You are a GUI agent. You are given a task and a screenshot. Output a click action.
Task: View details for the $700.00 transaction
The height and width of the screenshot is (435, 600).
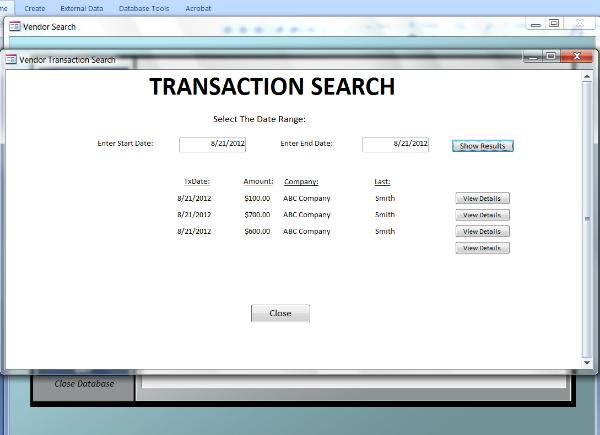tap(482, 214)
